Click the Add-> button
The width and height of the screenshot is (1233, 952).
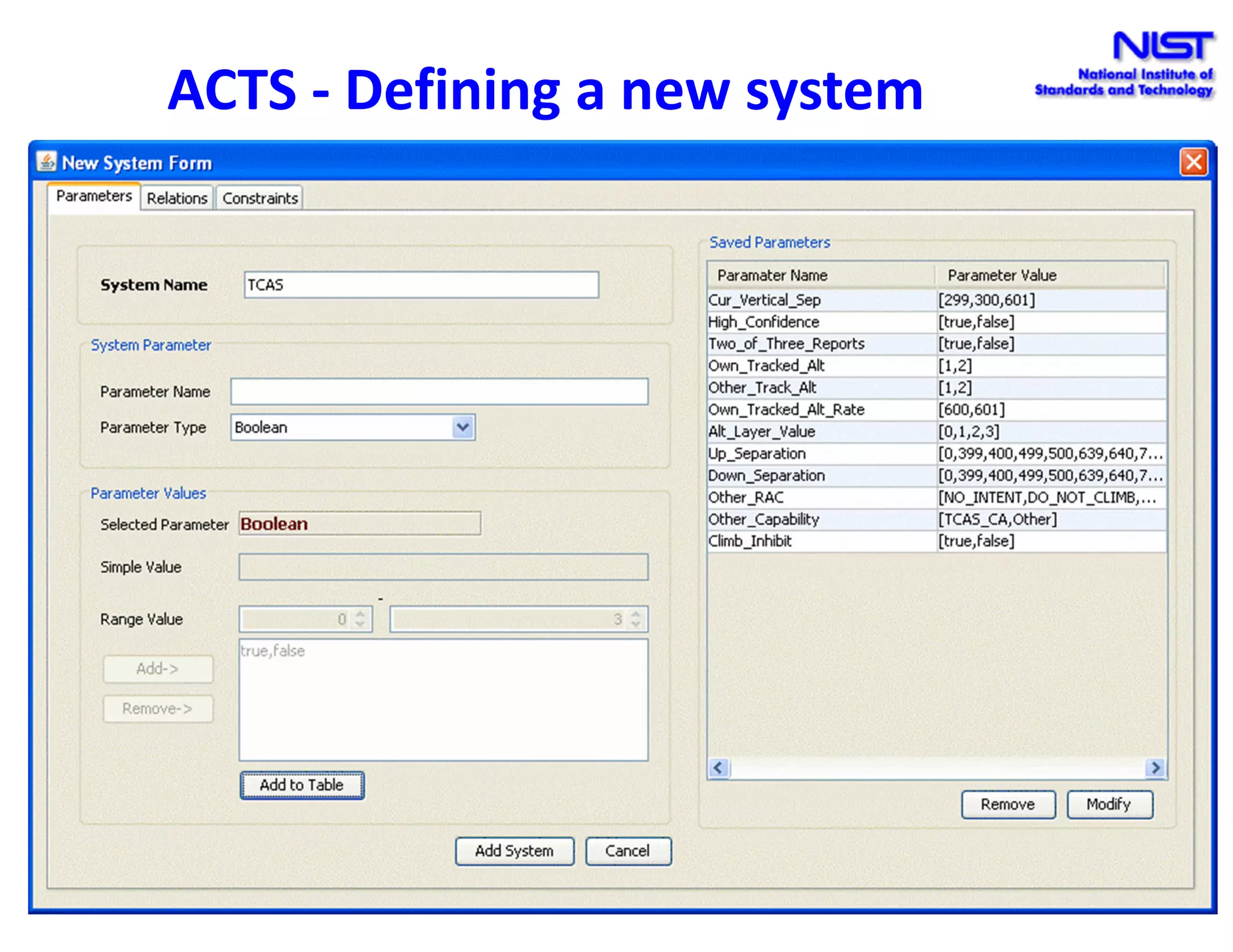click(158, 669)
